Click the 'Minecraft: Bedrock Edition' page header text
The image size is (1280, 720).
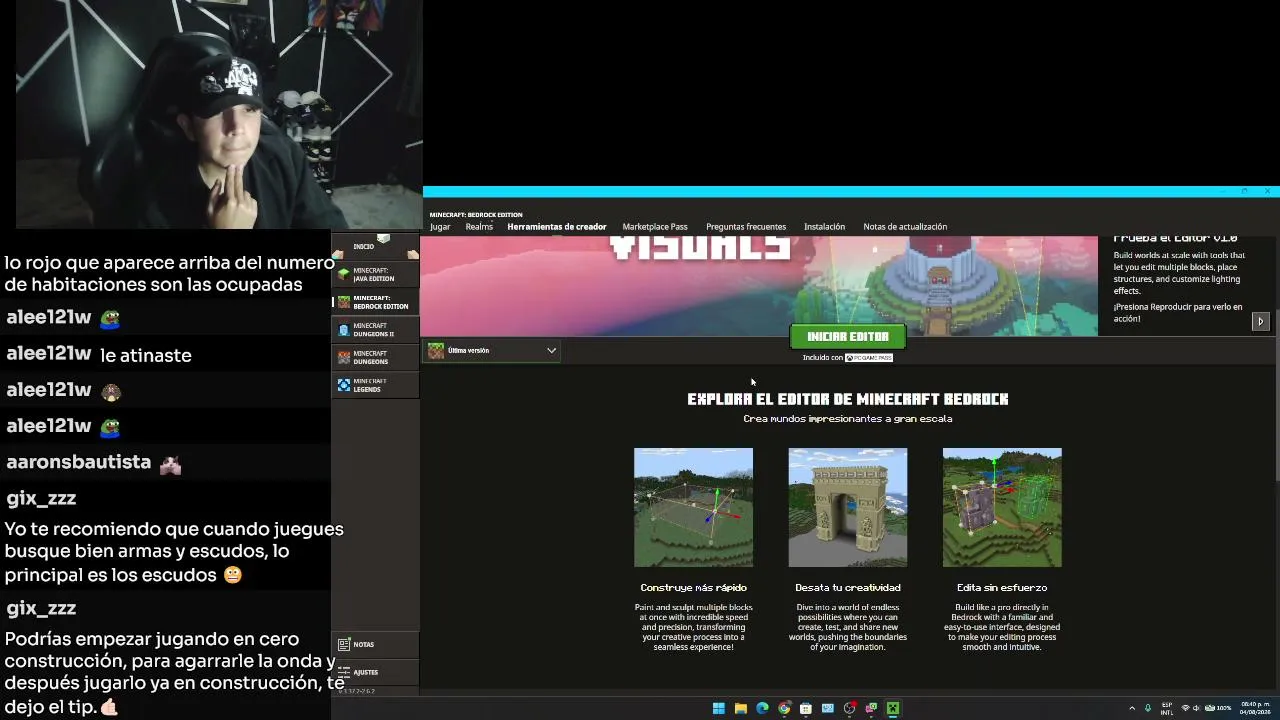pos(476,215)
